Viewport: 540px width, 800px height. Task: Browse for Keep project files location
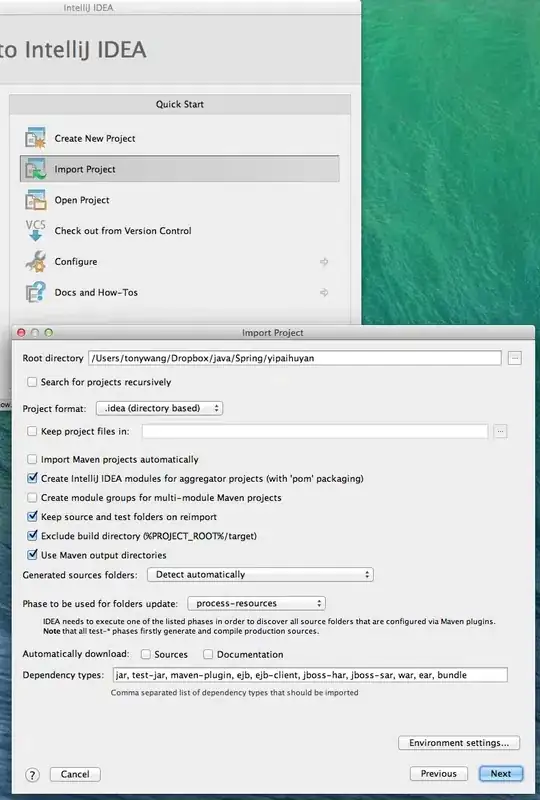click(x=501, y=432)
